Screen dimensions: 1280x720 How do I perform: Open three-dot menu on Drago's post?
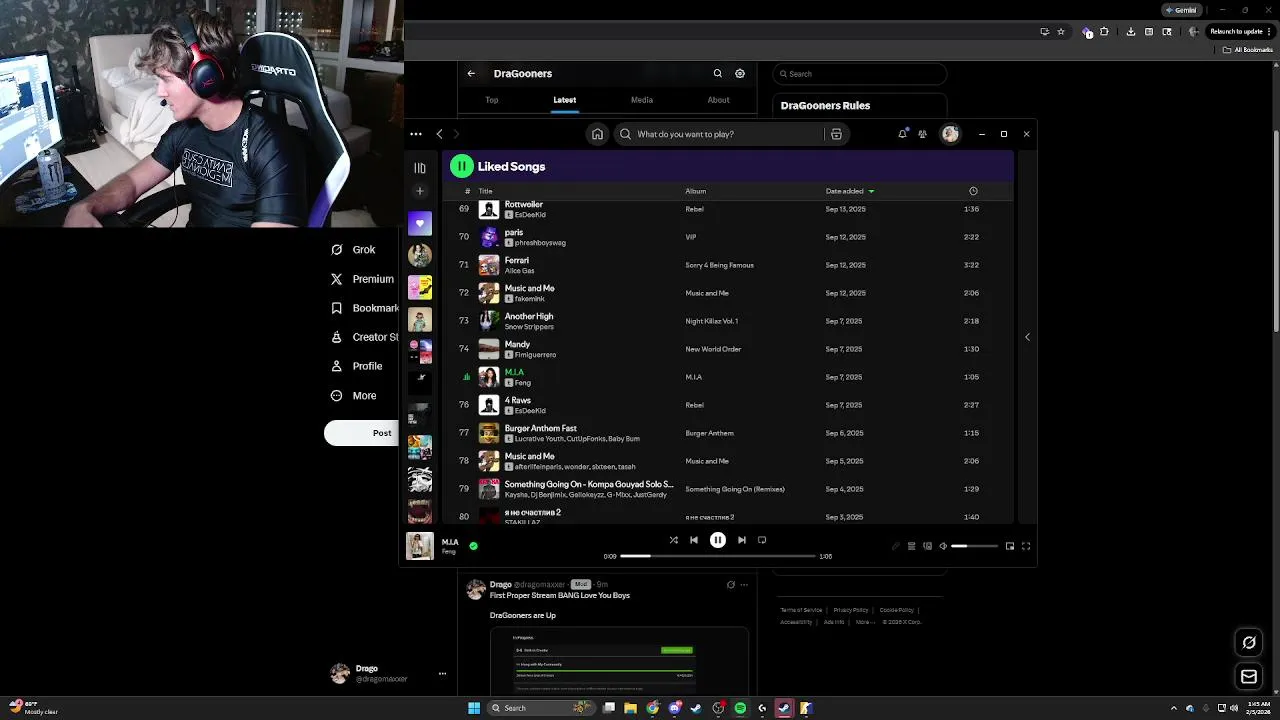[x=743, y=585]
